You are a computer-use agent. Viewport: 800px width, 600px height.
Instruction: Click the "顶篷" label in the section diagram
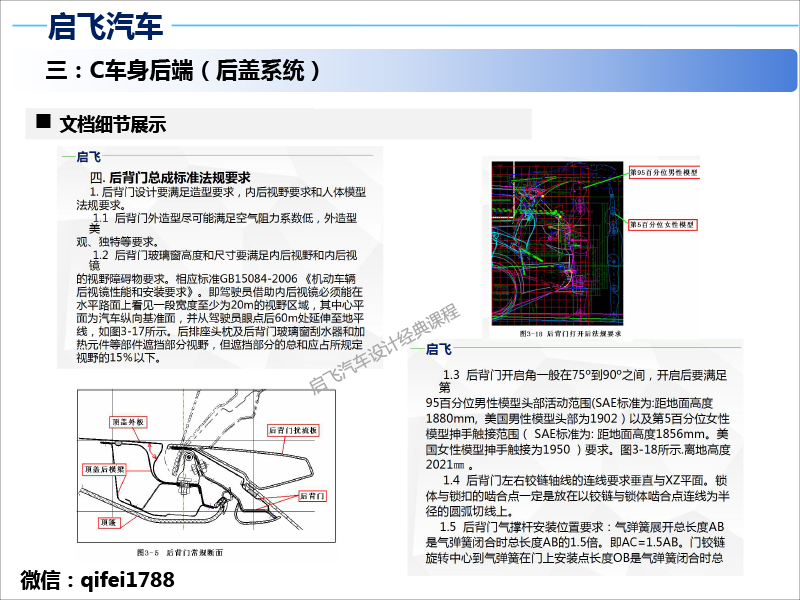tap(109, 522)
